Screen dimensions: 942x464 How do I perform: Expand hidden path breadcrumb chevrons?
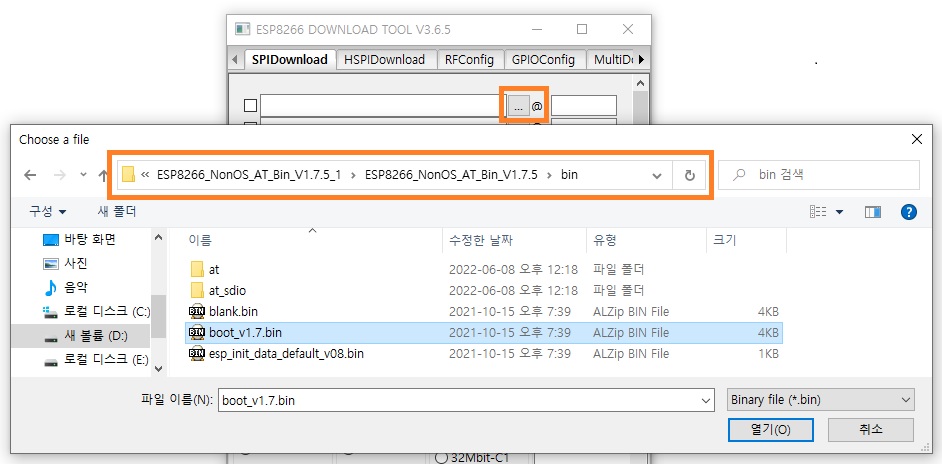pyautogui.click(x=145, y=175)
